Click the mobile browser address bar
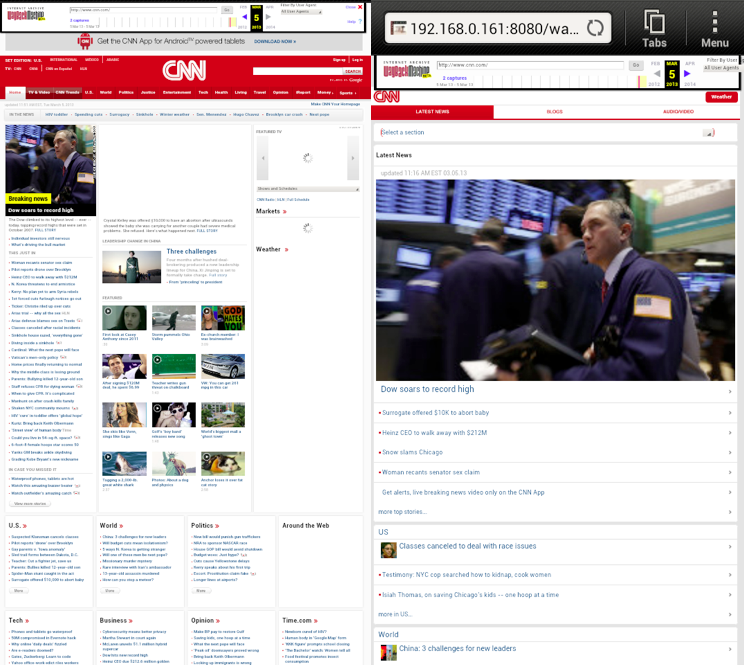The height and width of the screenshot is (666, 744). pyautogui.click(x=498, y=28)
